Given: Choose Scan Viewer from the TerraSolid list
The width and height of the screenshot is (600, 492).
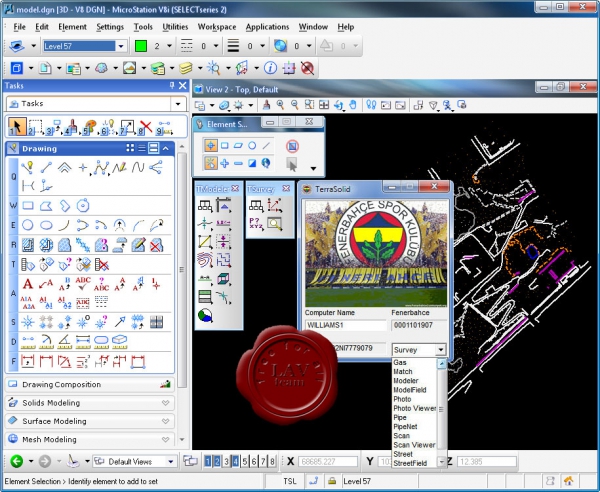Looking at the screenshot, I should [414, 445].
